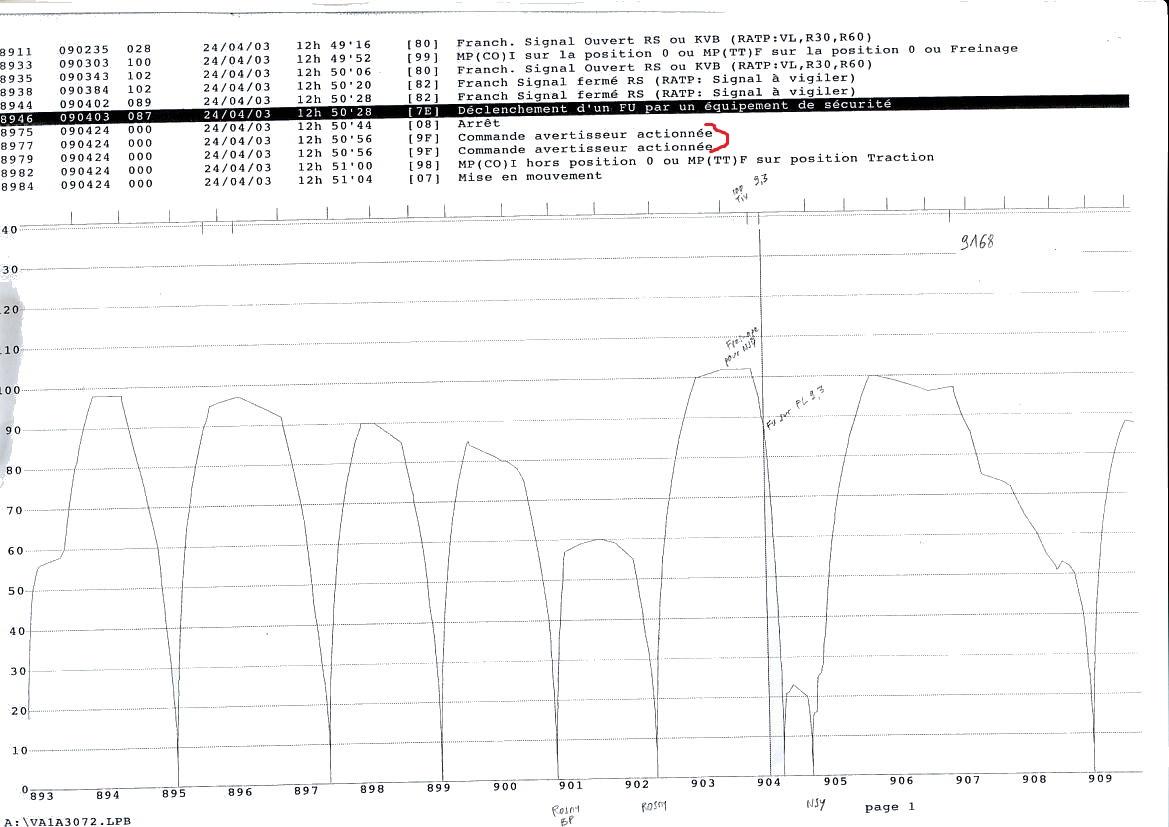Click the red bracket beside avertisseur entries
Screen dimensions: 1169x827
point(722,139)
